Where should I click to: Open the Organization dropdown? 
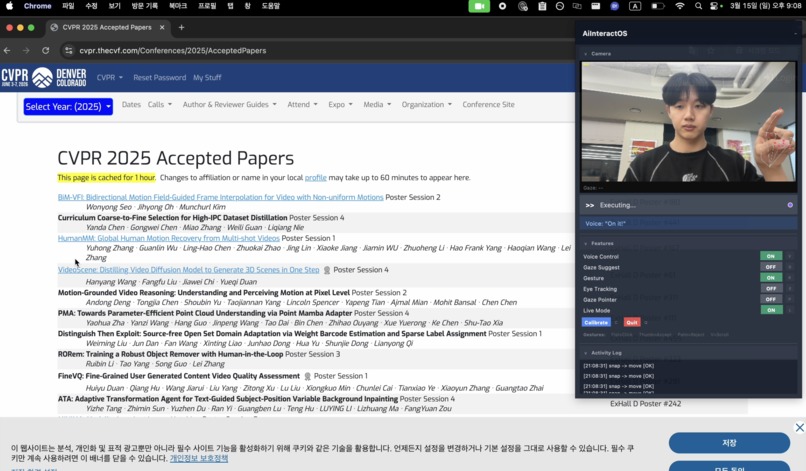(427, 104)
